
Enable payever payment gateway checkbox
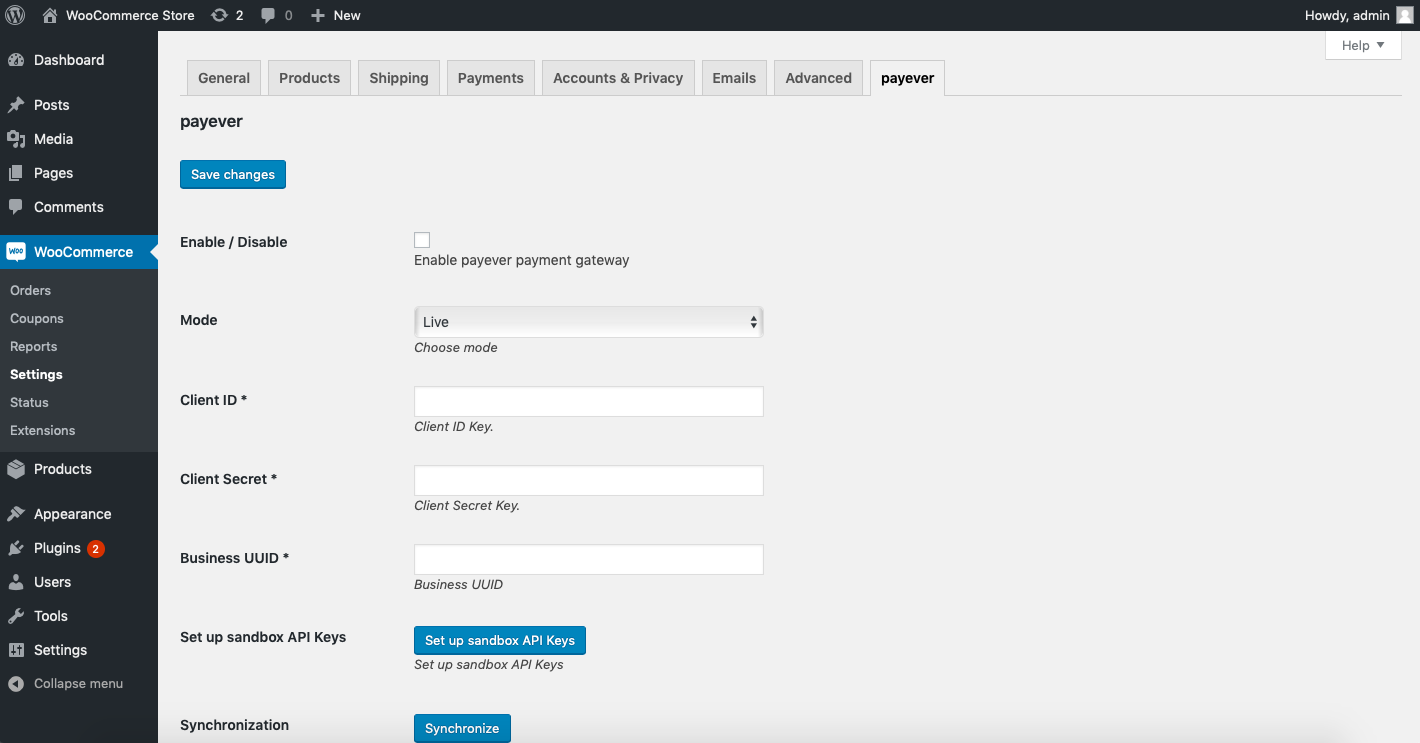click(x=422, y=240)
